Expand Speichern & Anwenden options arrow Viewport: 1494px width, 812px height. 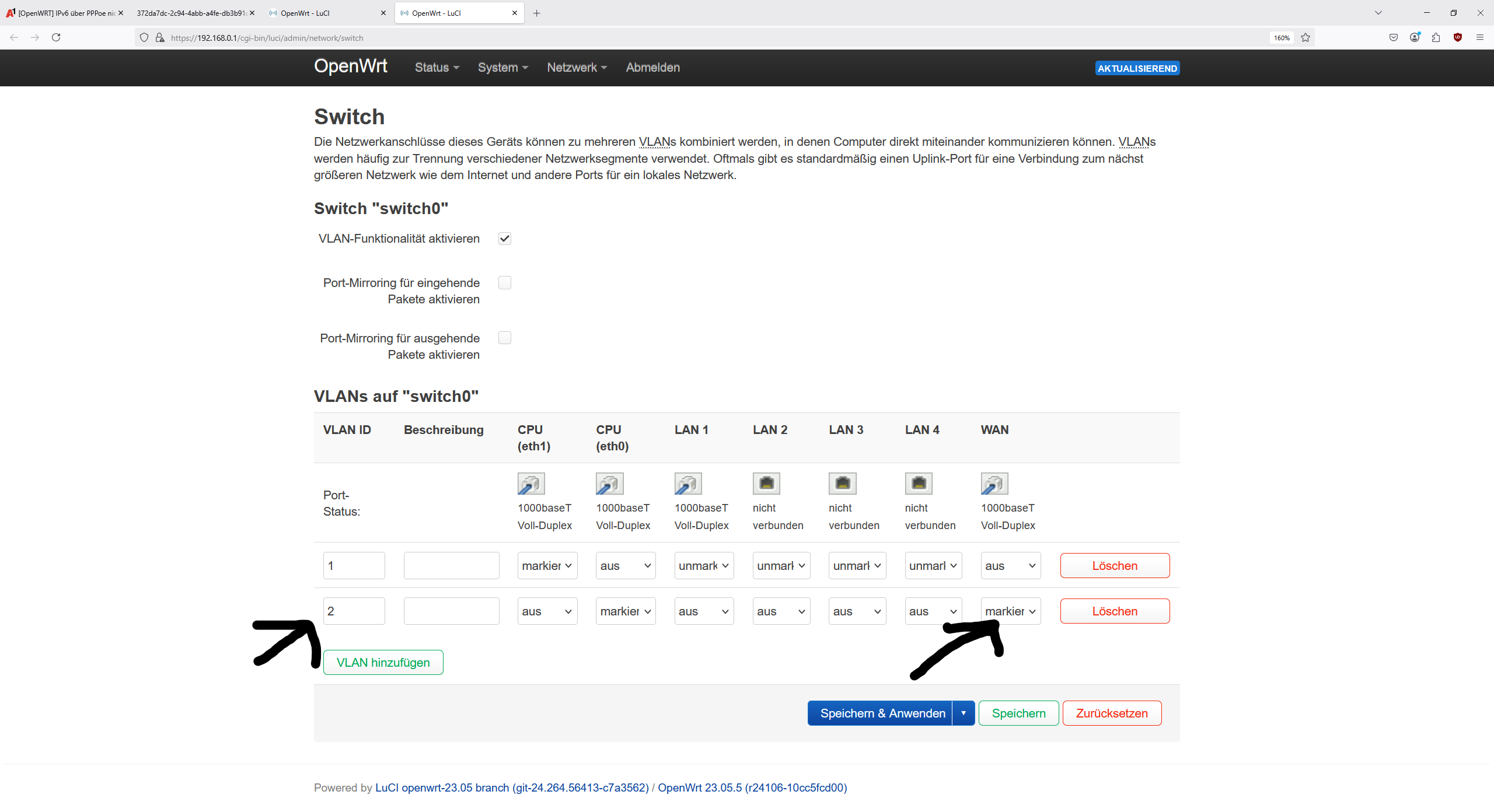pyautogui.click(x=964, y=713)
